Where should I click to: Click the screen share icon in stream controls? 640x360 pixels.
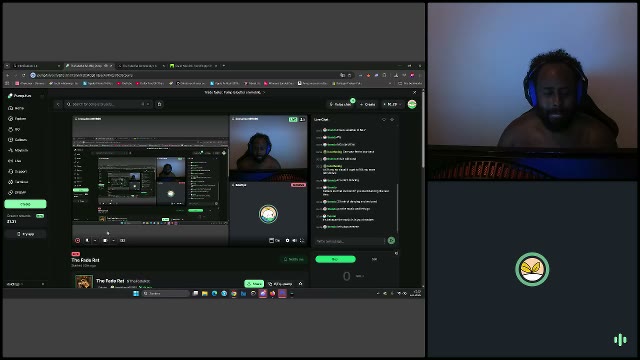122,240
